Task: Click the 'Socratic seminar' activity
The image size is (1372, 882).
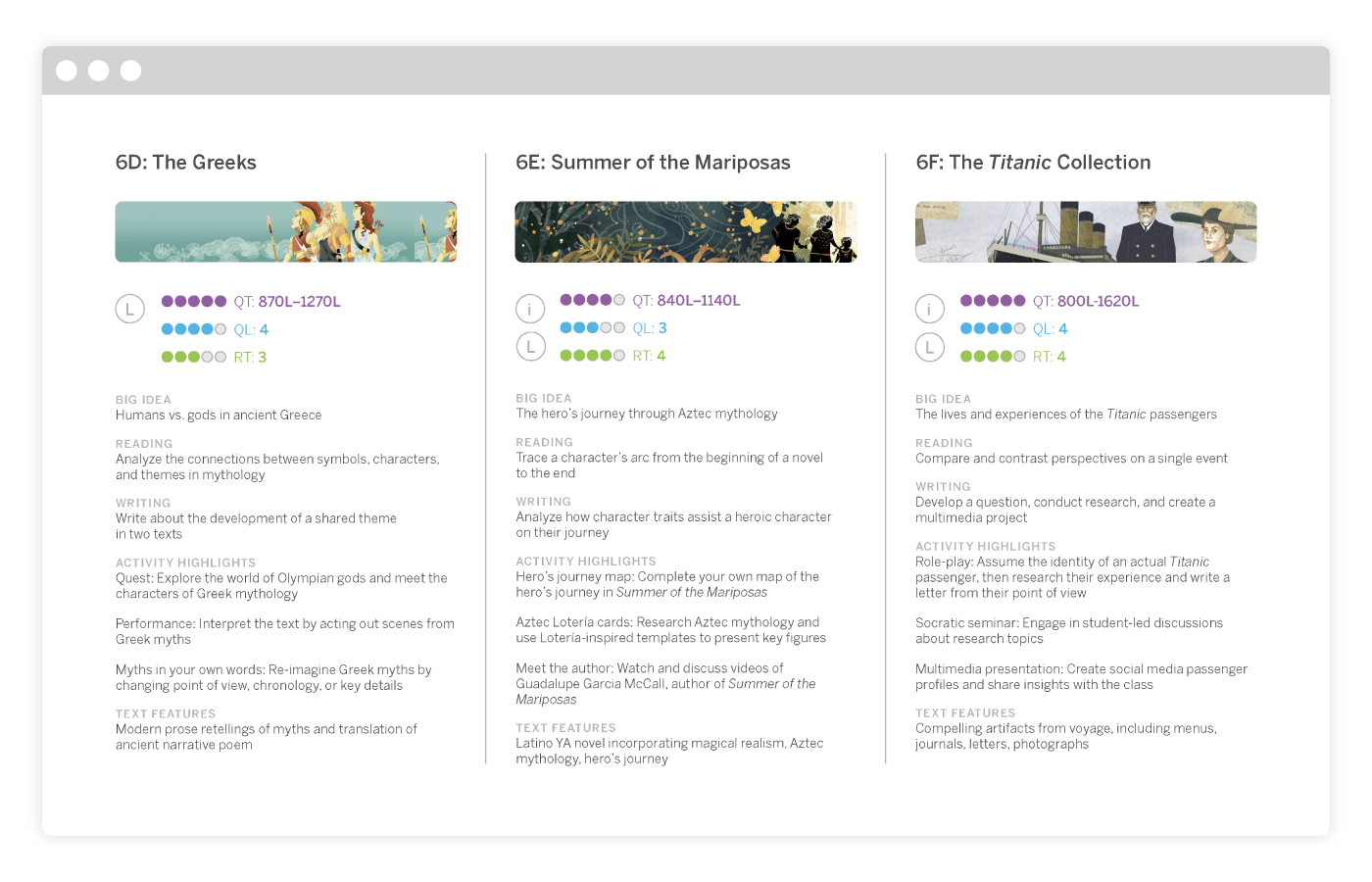Action: click(1069, 631)
